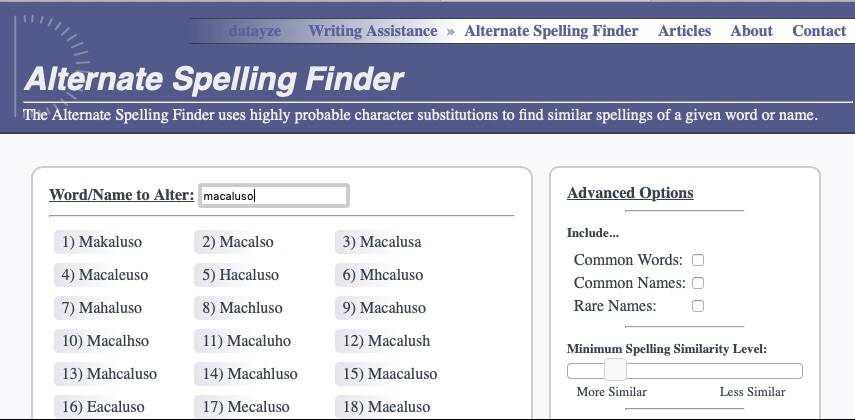
Task: Select the Mahcaluso result
Action: coord(109,374)
